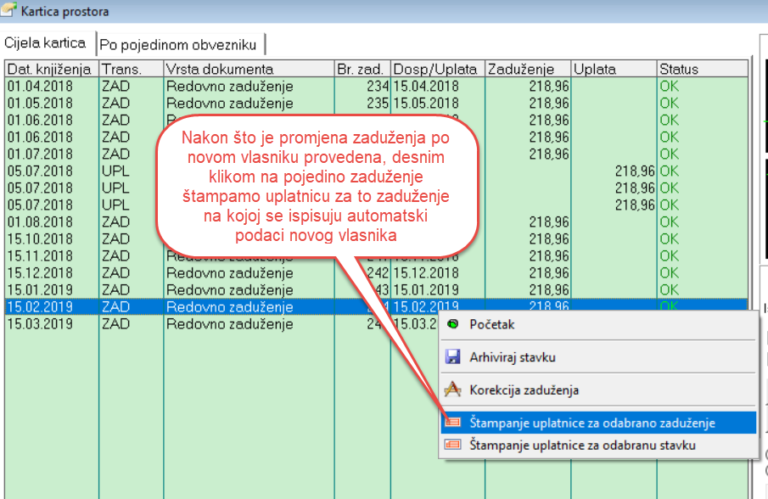Select the UPL row dated 05.07.2018
Screen dimensions: 768x499
(x=40, y=171)
